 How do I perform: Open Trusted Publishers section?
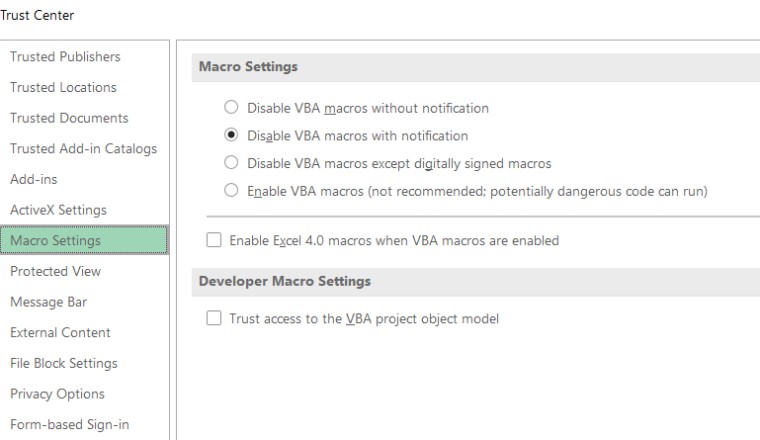[65, 57]
